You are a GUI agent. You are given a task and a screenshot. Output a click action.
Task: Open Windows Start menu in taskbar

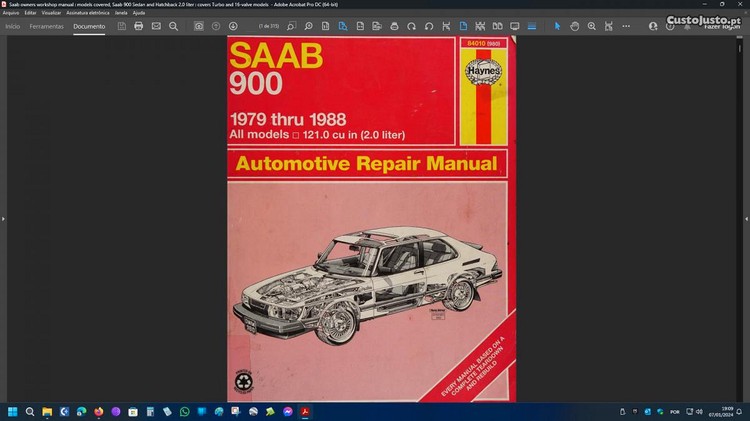click(x=13, y=411)
